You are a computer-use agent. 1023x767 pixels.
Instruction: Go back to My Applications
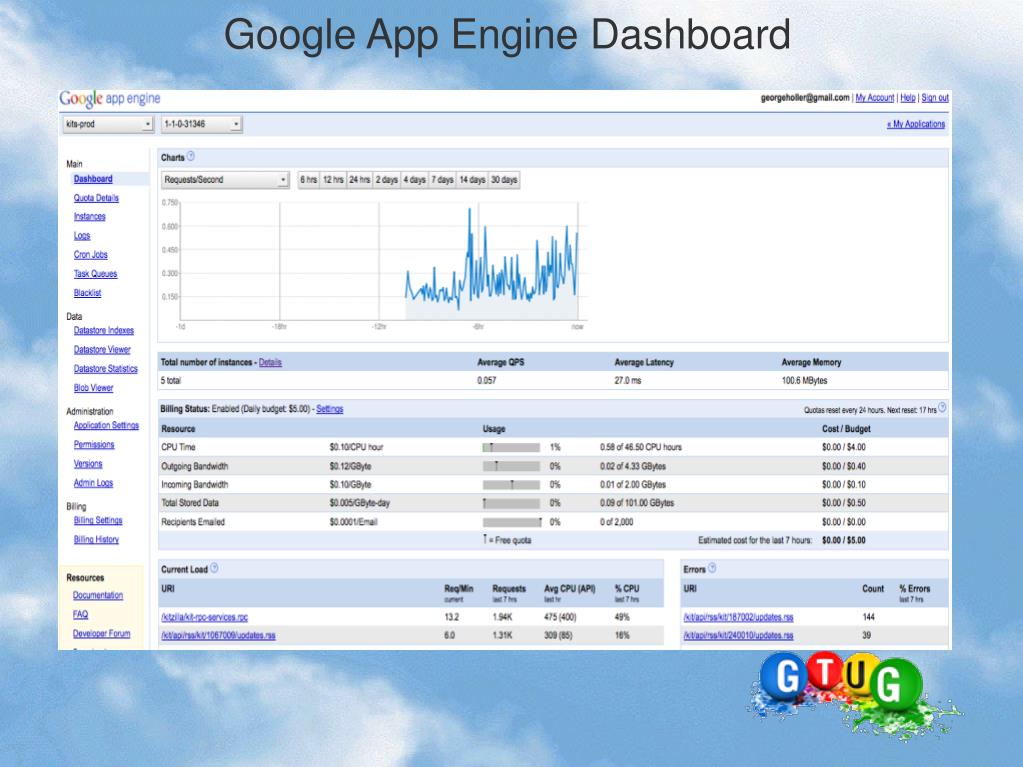pyautogui.click(x=915, y=124)
